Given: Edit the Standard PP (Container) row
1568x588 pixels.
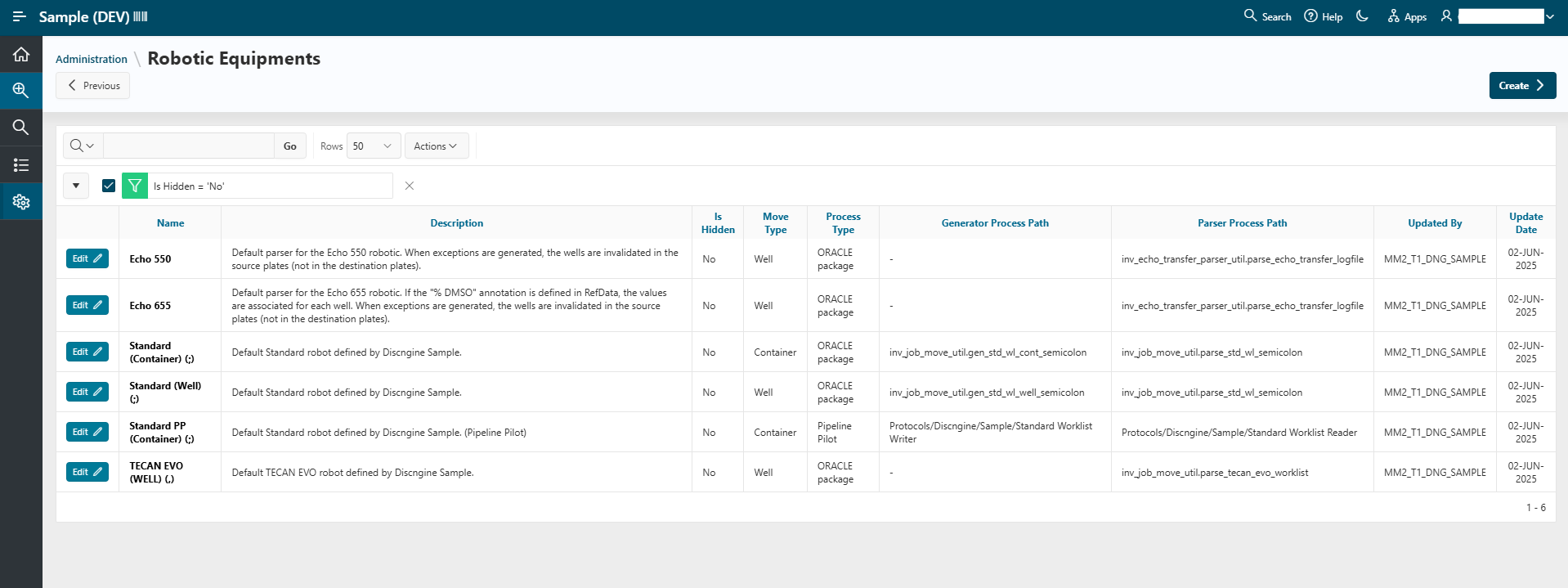Looking at the screenshot, I should tap(87, 432).
